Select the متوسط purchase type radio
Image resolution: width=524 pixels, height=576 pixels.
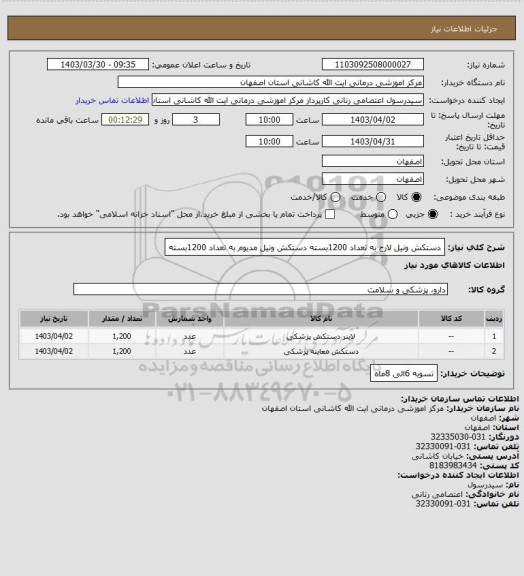click(393, 214)
